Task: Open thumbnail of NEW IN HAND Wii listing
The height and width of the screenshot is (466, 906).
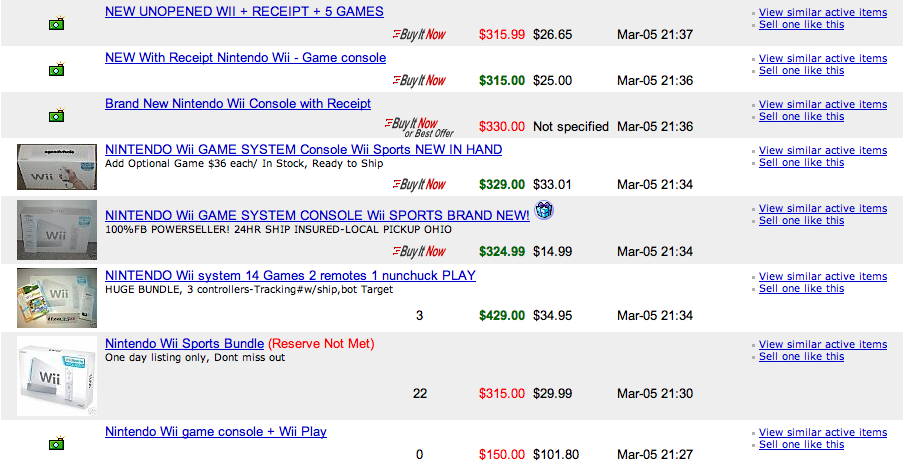Action: click(57, 167)
